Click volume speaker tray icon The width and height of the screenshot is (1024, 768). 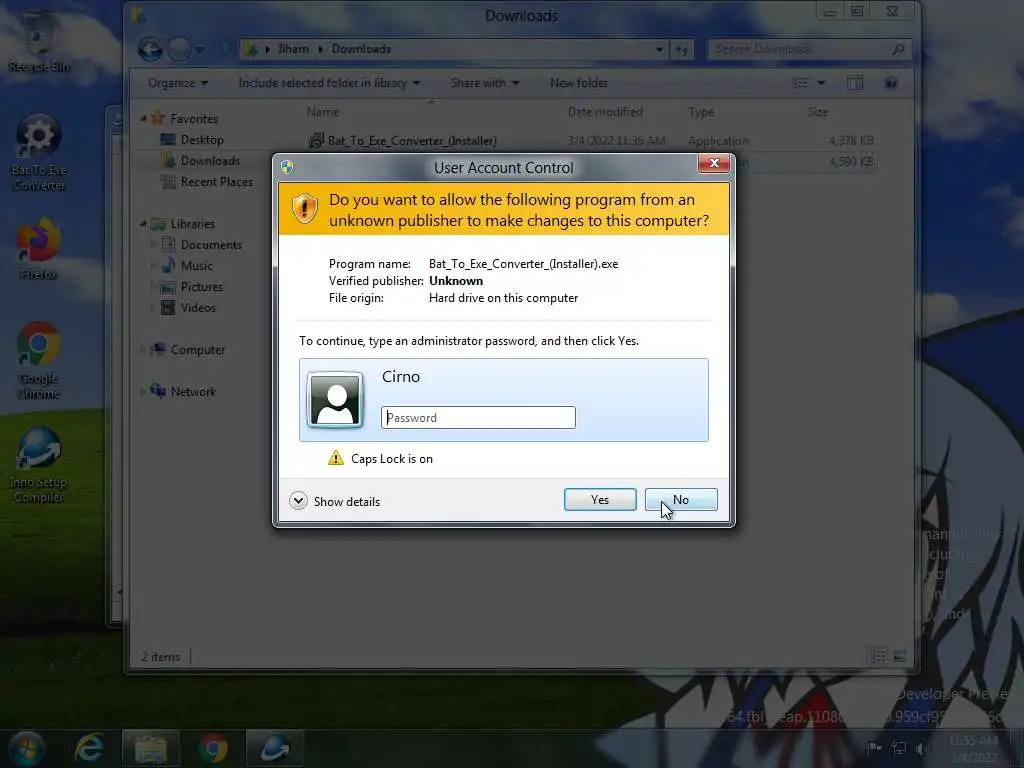(922, 748)
